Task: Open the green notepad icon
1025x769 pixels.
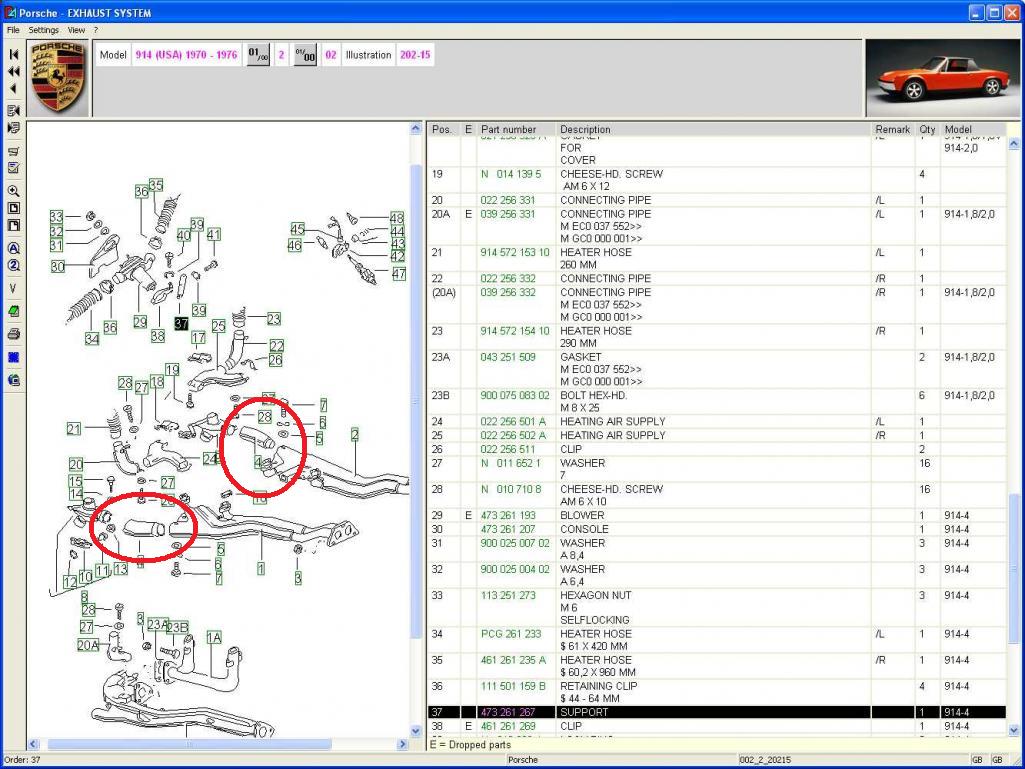Action: [x=13, y=311]
